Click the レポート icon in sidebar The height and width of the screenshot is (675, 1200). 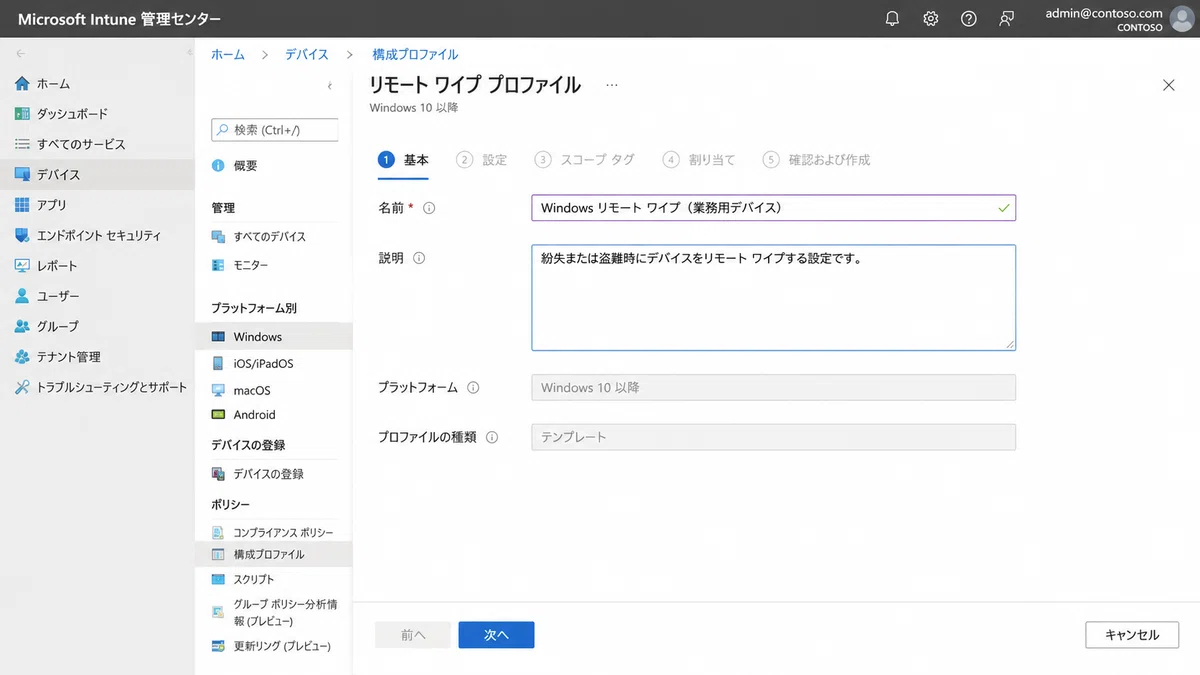pos(22,266)
